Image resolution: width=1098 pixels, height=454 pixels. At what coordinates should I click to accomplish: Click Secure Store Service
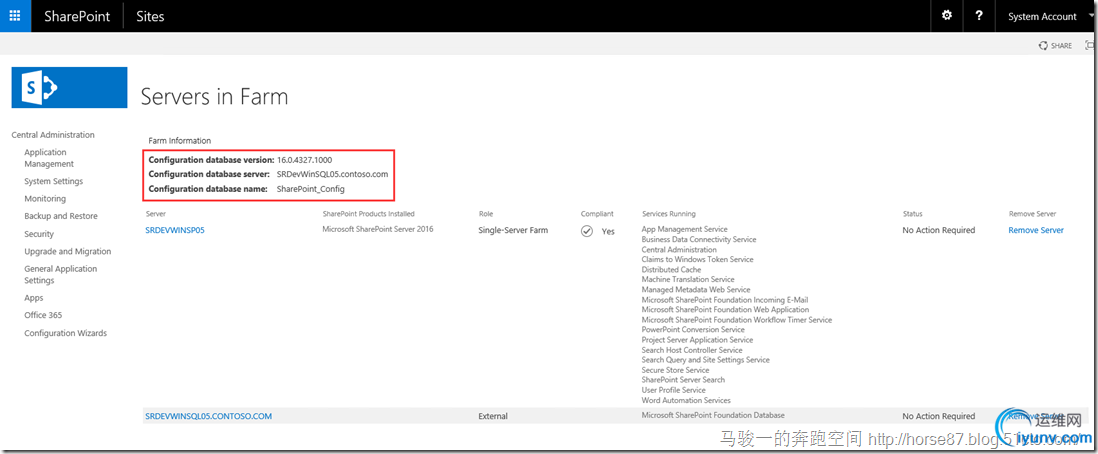pyautogui.click(x=676, y=370)
